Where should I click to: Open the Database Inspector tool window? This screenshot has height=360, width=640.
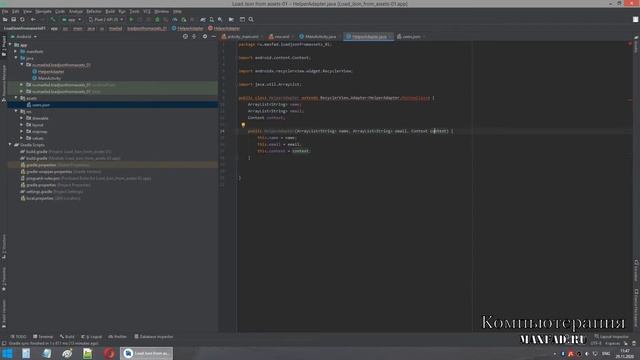tap(154, 337)
